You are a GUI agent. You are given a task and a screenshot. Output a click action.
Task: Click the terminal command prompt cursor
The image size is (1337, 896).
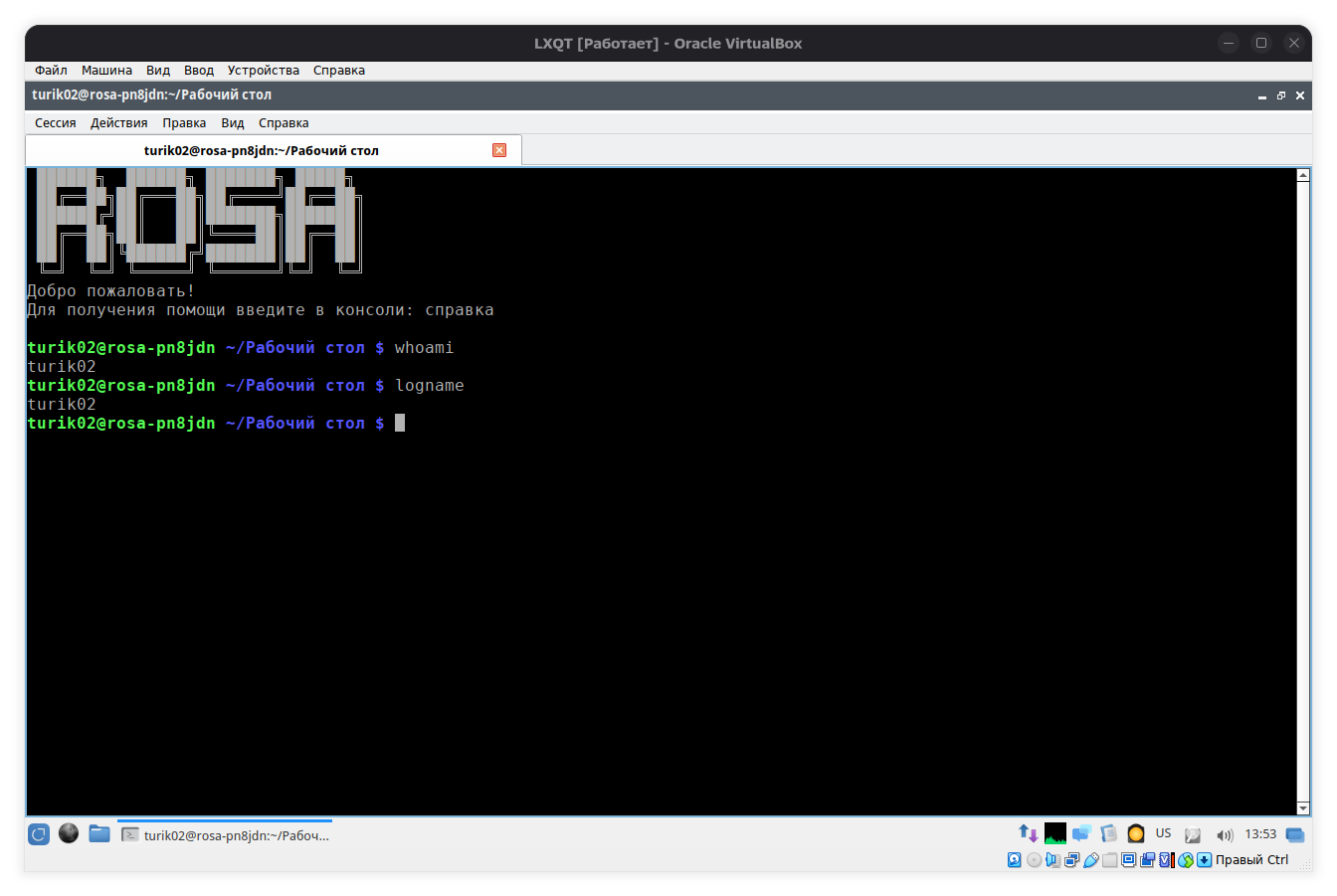pos(400,423)
